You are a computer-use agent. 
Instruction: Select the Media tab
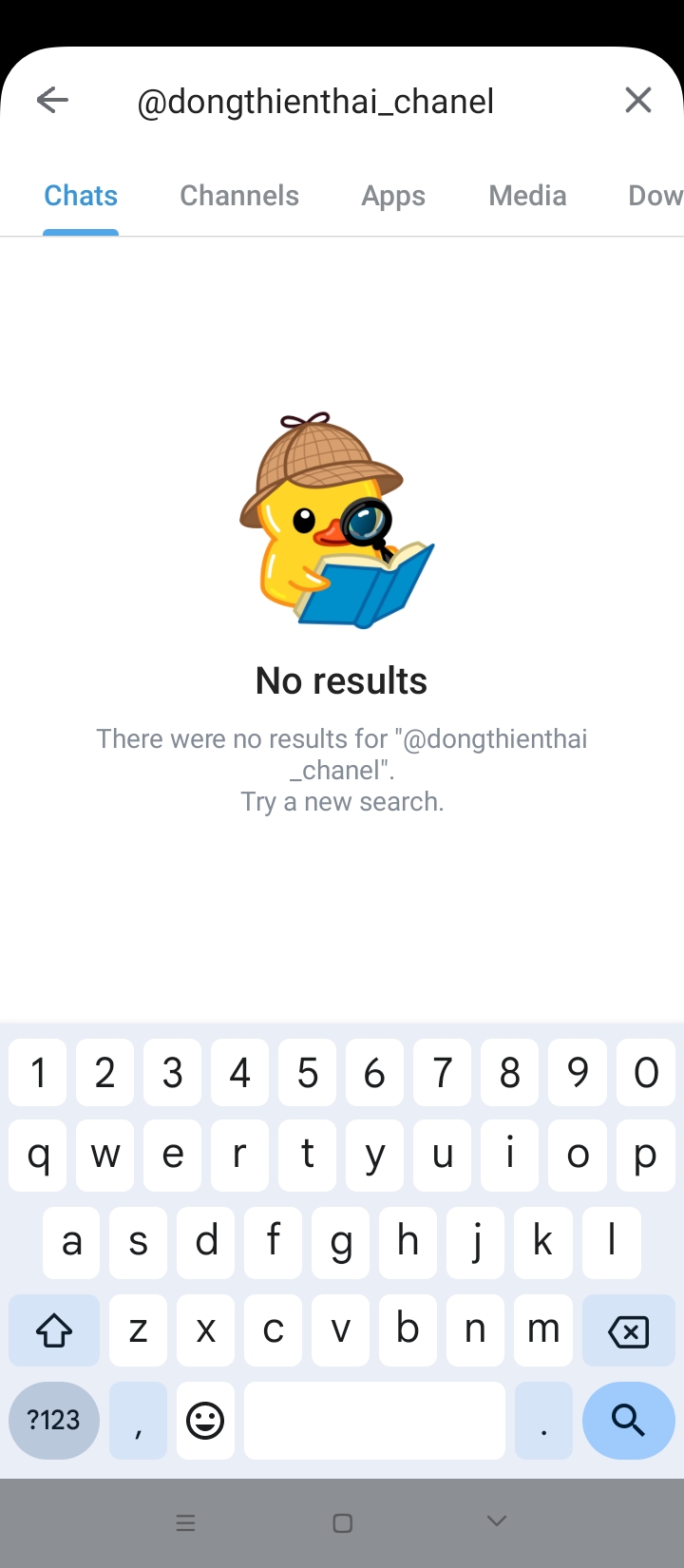tap(527, 196)
